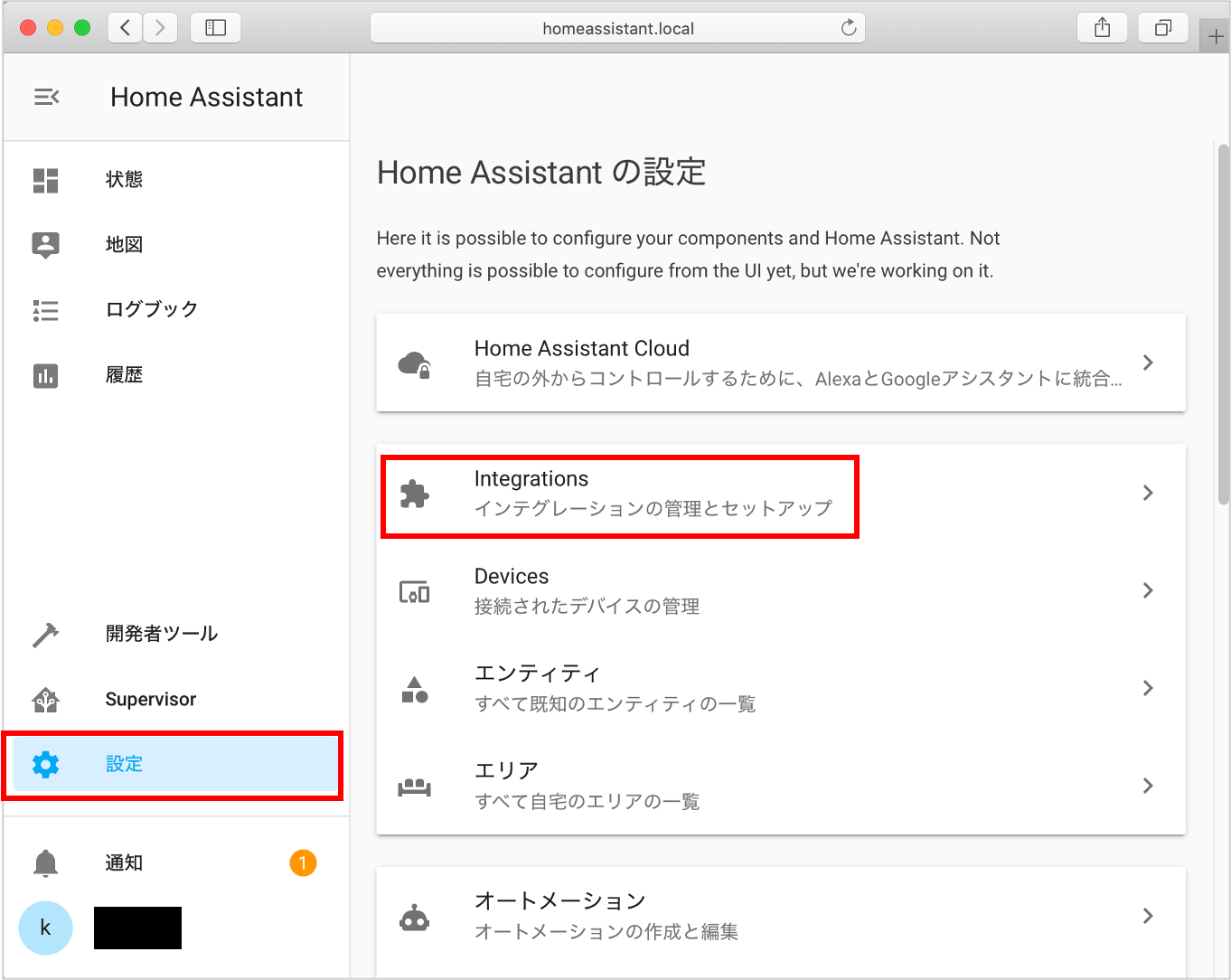Screen dimensions: 1231x980
Task: Click the Home Assistant Cloud icon
Action: (415, 363)
